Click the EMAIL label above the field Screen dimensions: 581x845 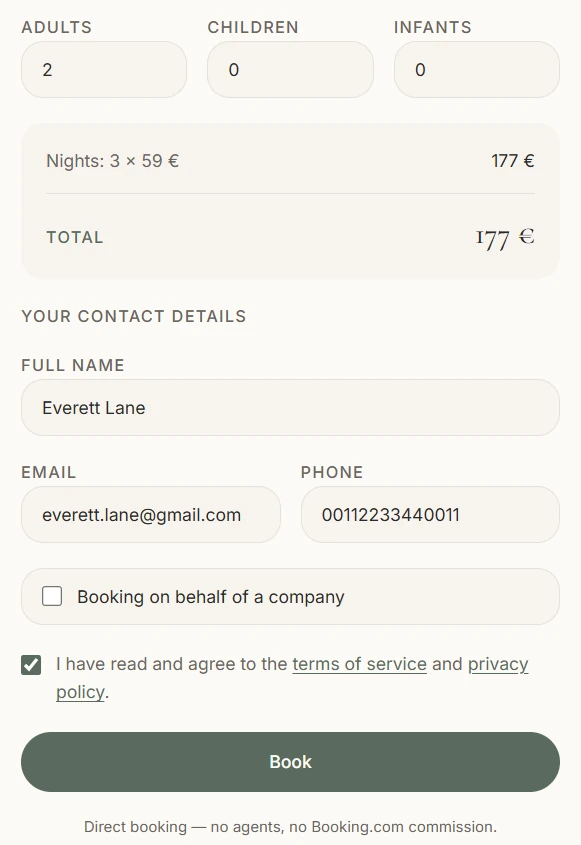click(x=49, y=472)
